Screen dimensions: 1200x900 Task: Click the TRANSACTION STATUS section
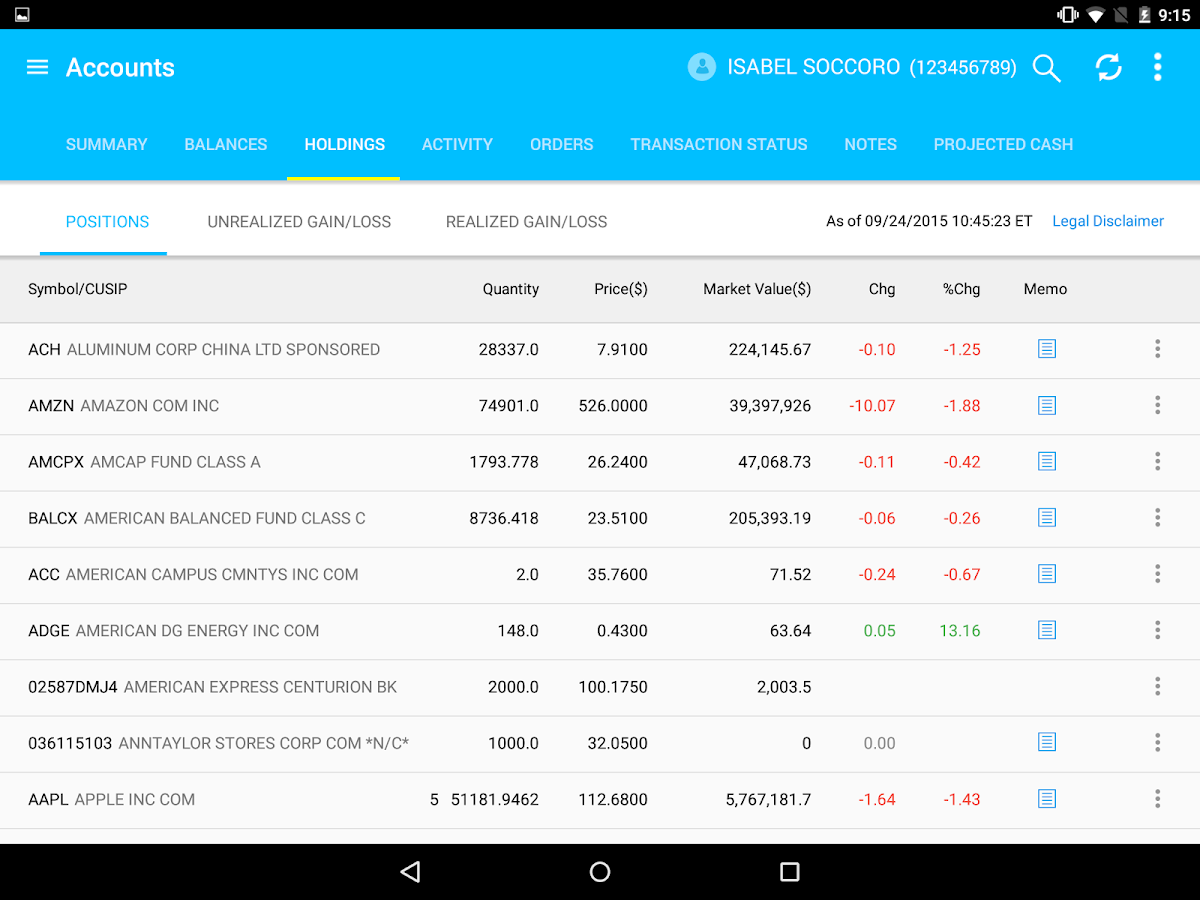pos(718,144)
